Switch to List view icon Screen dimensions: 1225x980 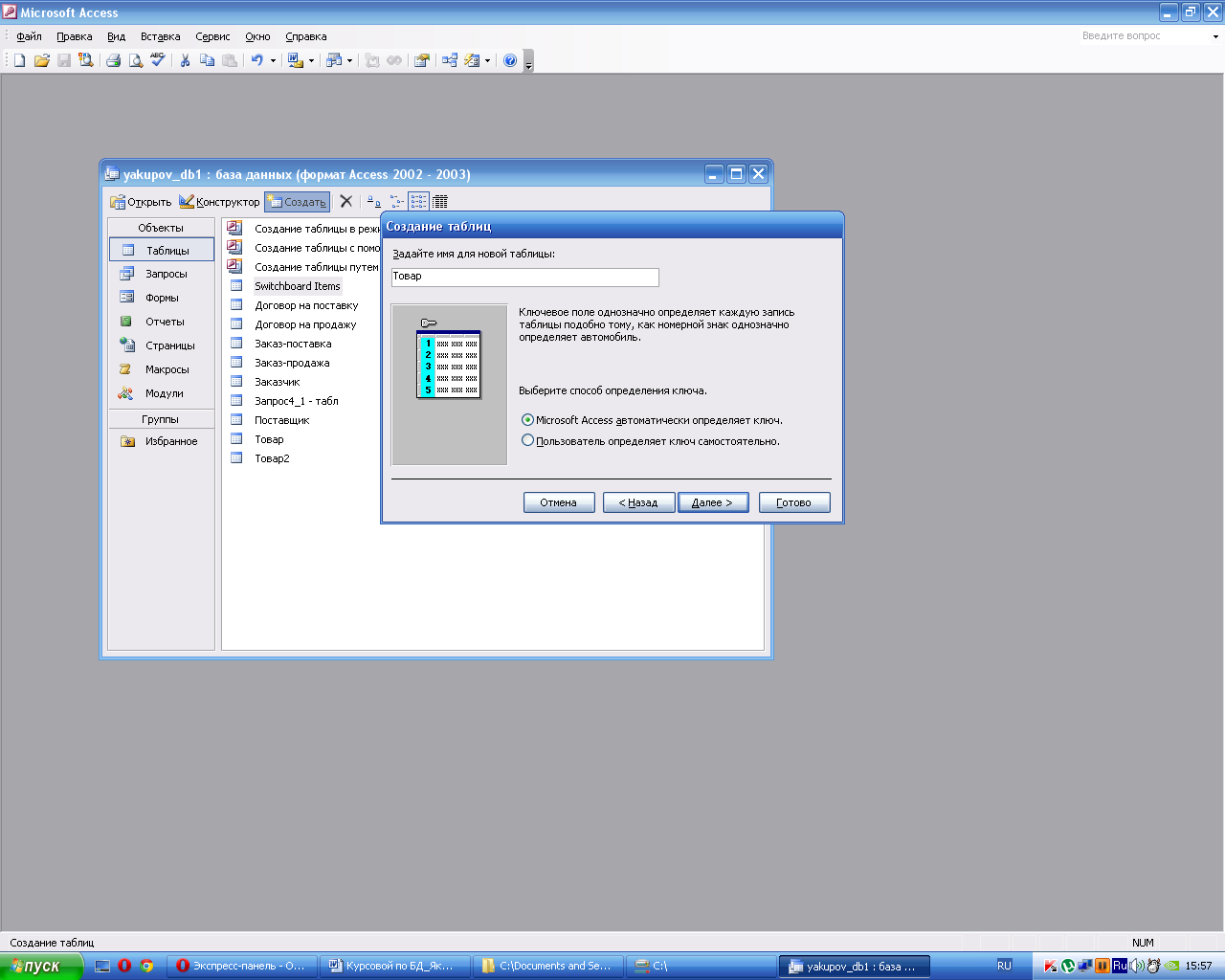click(418, 201)
